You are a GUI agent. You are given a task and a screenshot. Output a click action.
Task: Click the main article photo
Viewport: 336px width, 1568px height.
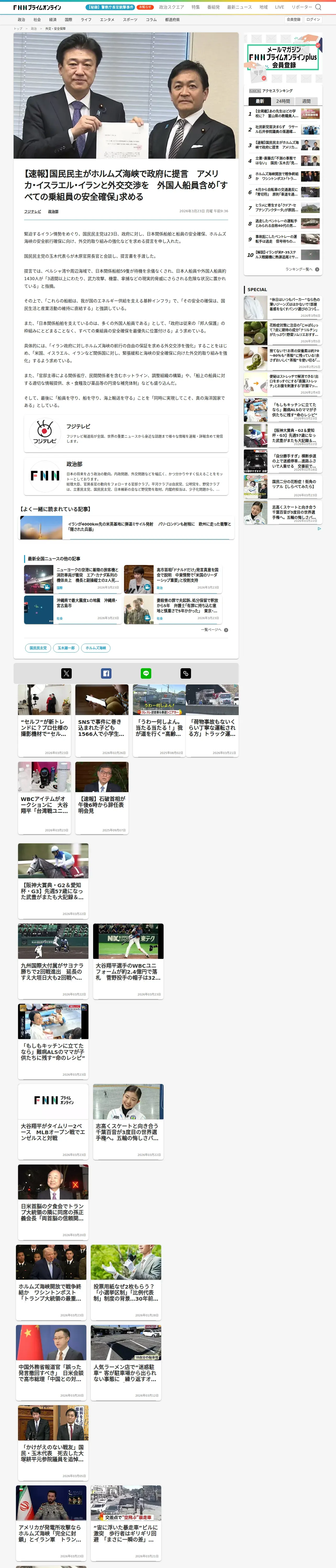[126, 96]
